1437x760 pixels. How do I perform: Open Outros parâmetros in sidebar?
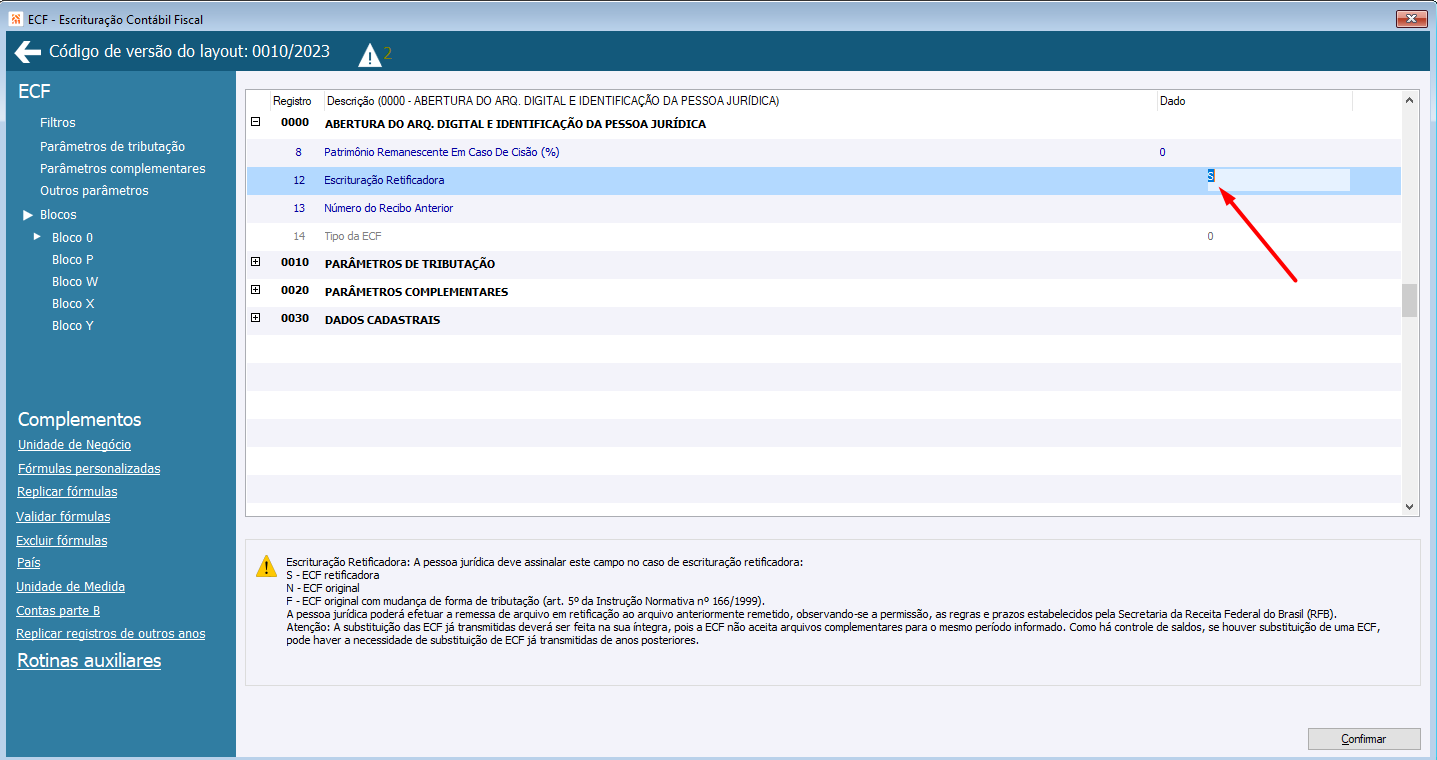pos(94,190)
